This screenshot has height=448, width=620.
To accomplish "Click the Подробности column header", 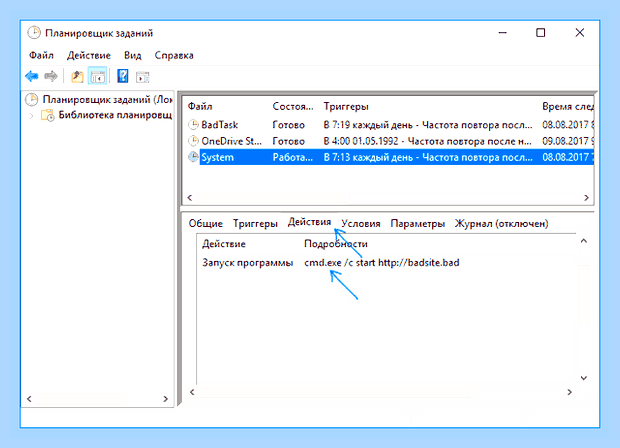I will (336, 244).
